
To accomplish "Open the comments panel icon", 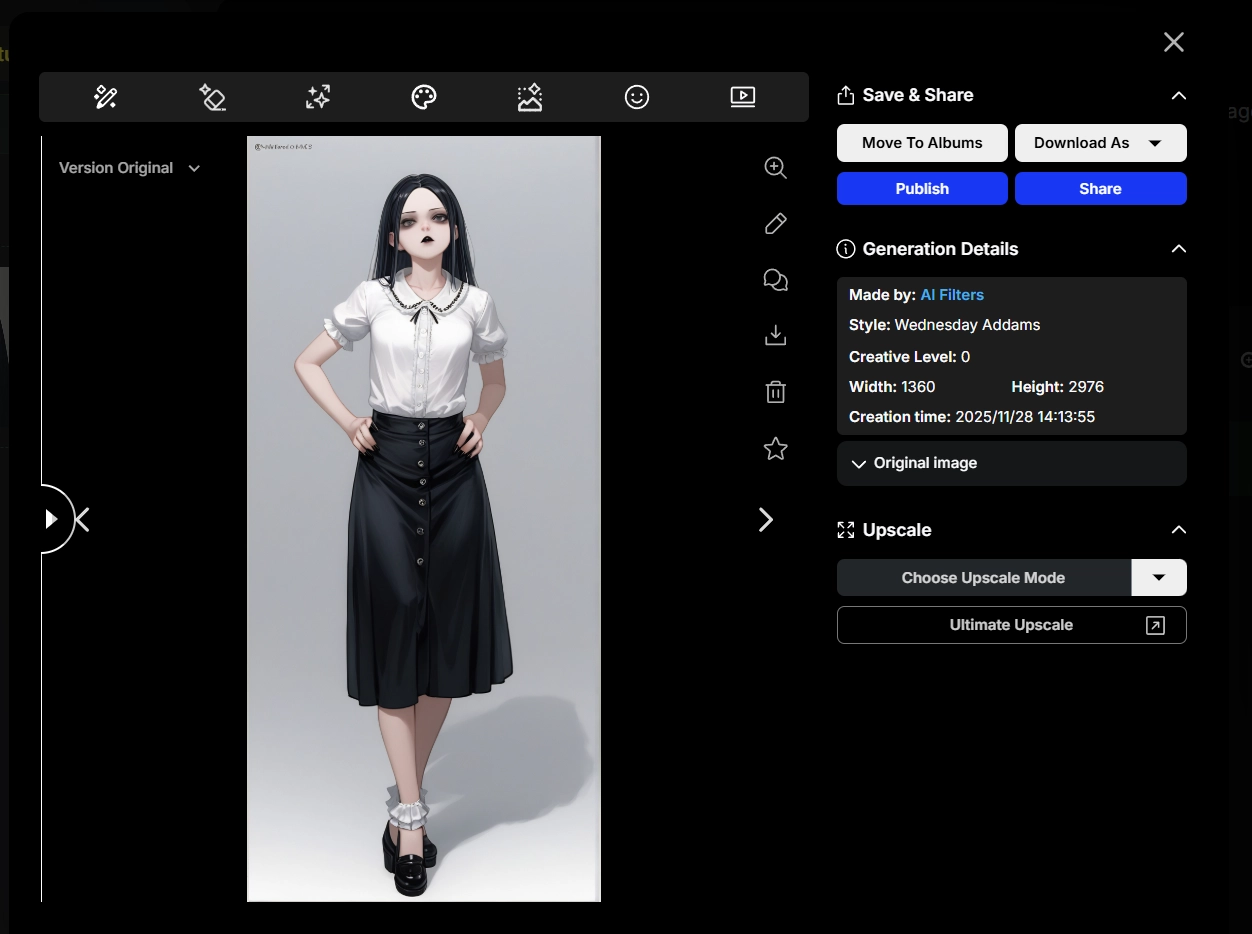I will tap(775, 280).
